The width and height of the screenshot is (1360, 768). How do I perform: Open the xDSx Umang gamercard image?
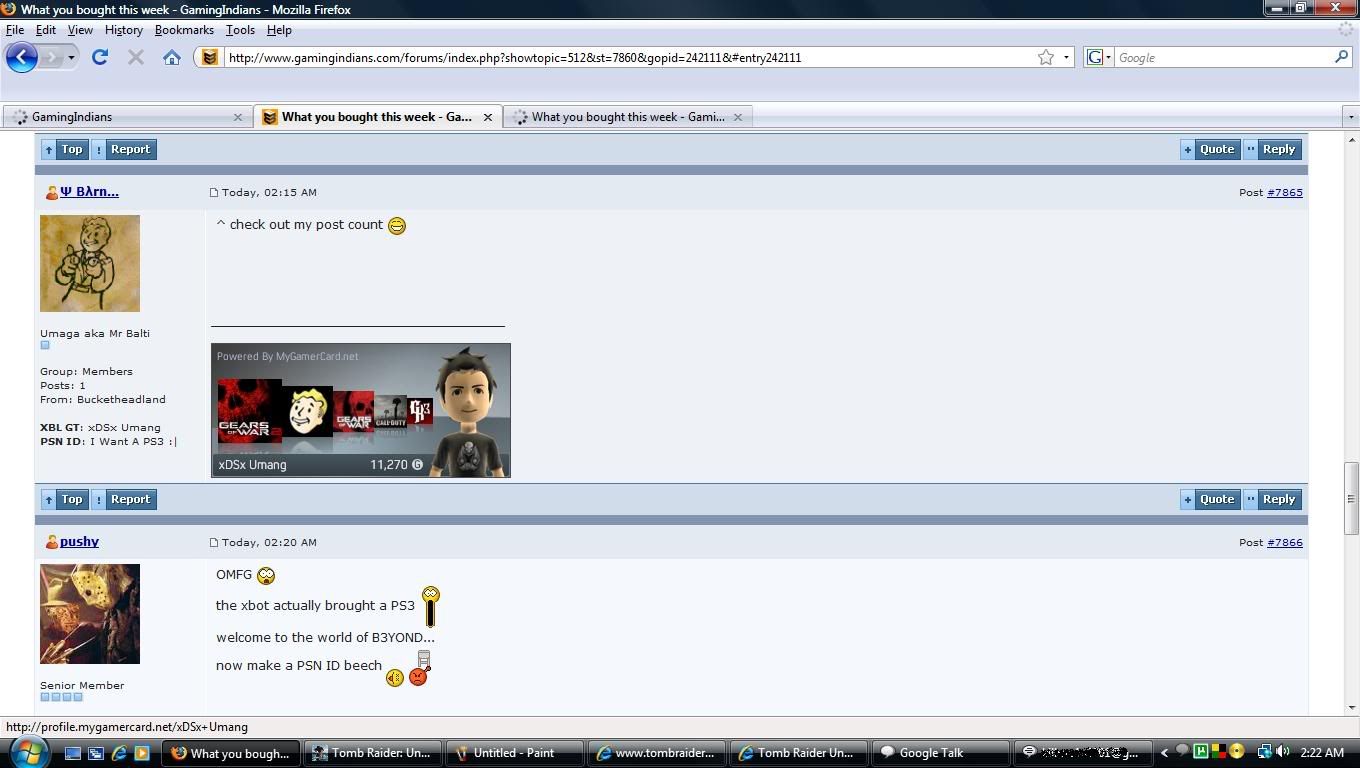click(x=360, y=410)
